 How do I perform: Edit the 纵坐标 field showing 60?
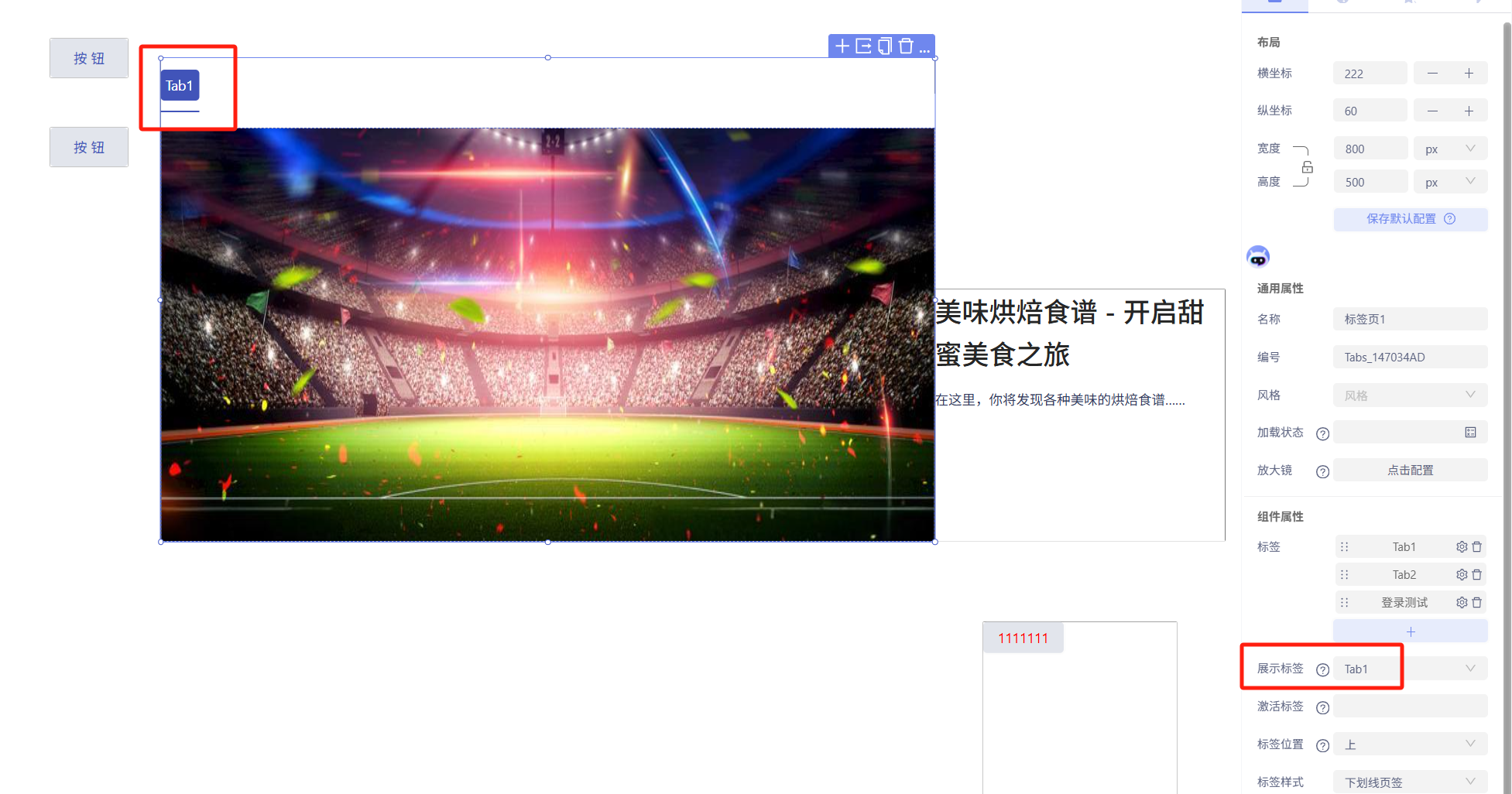(1370, 111)
